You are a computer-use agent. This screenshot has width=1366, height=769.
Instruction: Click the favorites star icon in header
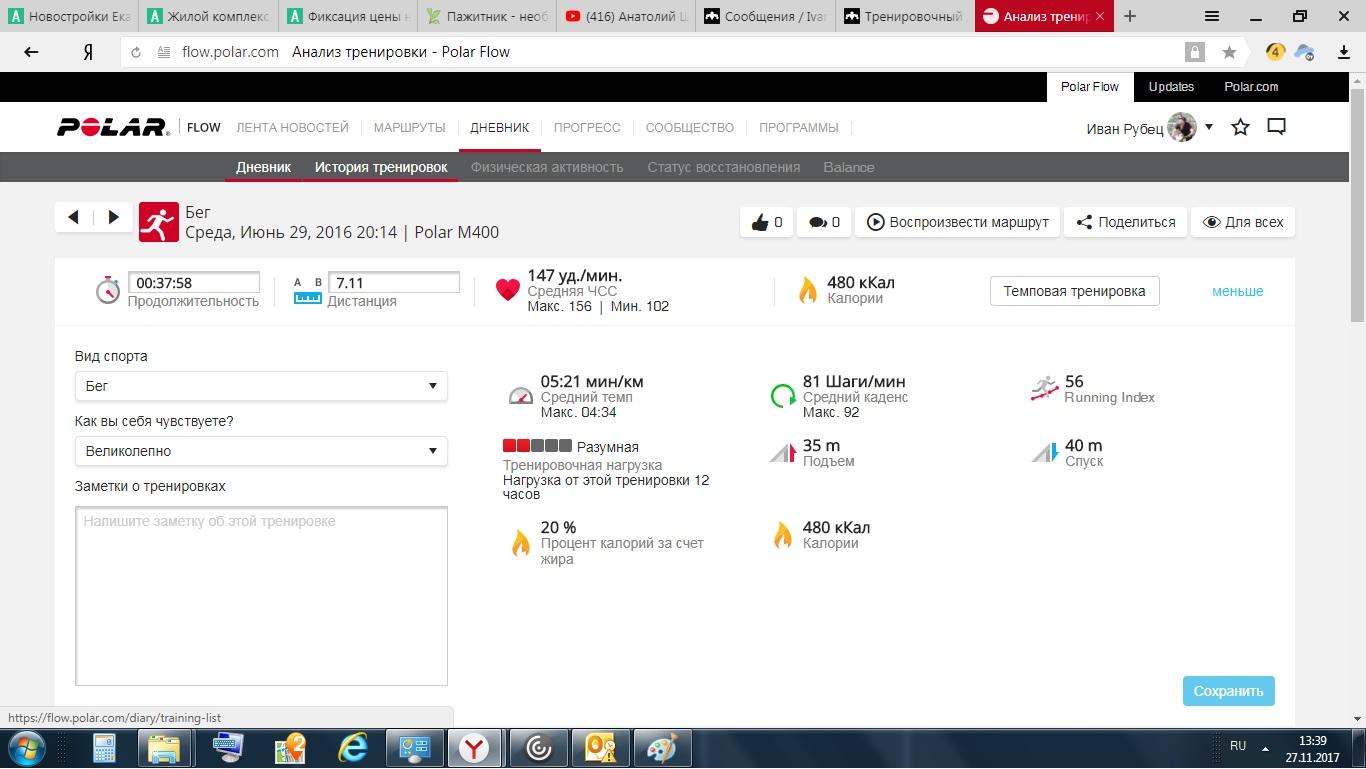pyautogui.click(x=1240, y=127)
